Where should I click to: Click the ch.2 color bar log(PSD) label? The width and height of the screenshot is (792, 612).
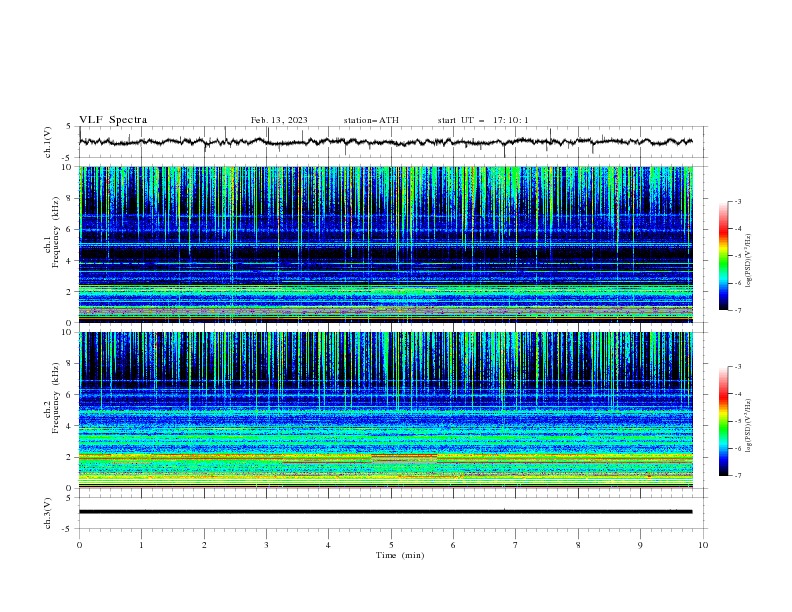coord(749,426)
